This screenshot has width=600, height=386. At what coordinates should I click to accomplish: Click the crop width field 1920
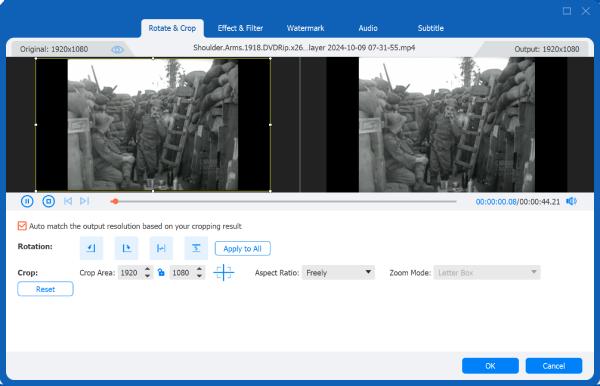pyautogui.click(x=130, y=272)
